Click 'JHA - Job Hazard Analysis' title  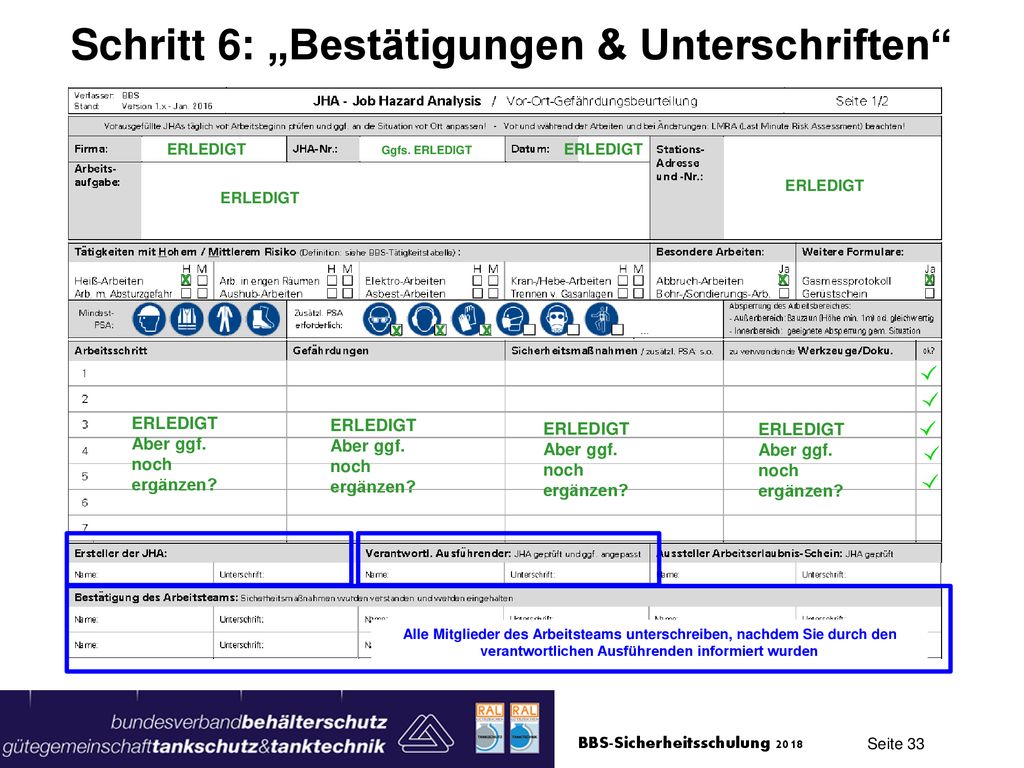coord(396,101)
